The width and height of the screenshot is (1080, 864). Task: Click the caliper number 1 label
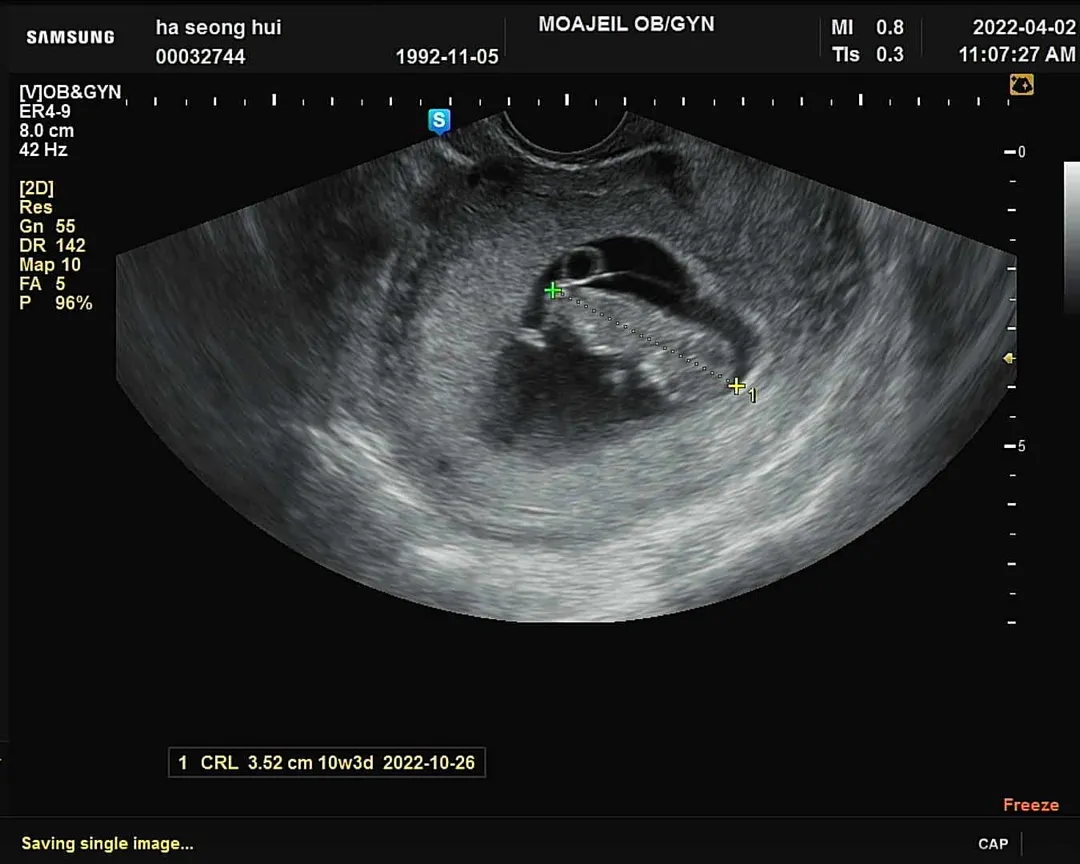pyautogui.click(x=752, y=395)
